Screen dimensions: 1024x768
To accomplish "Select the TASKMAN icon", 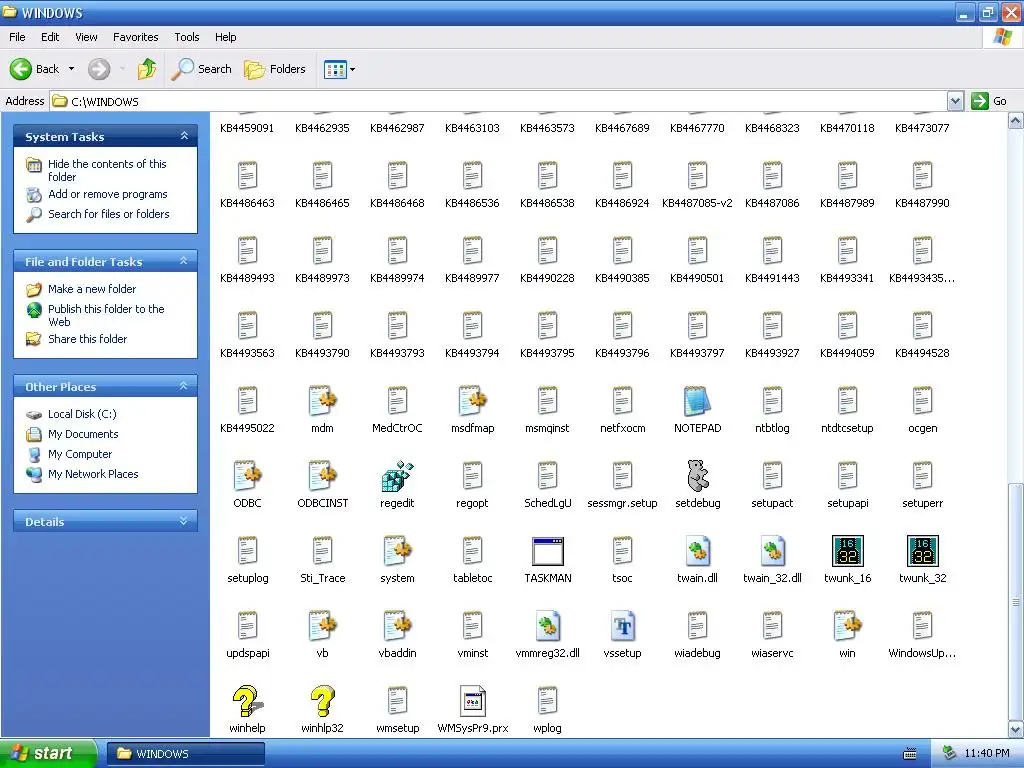I will pos(547,551).
